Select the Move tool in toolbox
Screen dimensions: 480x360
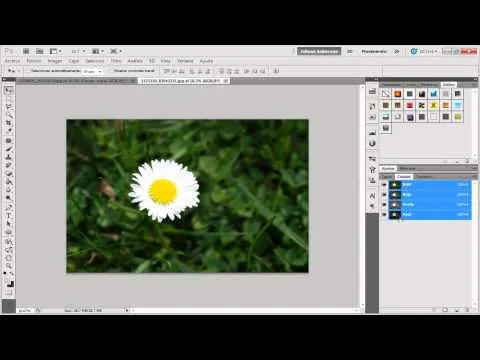click(9, 90)
